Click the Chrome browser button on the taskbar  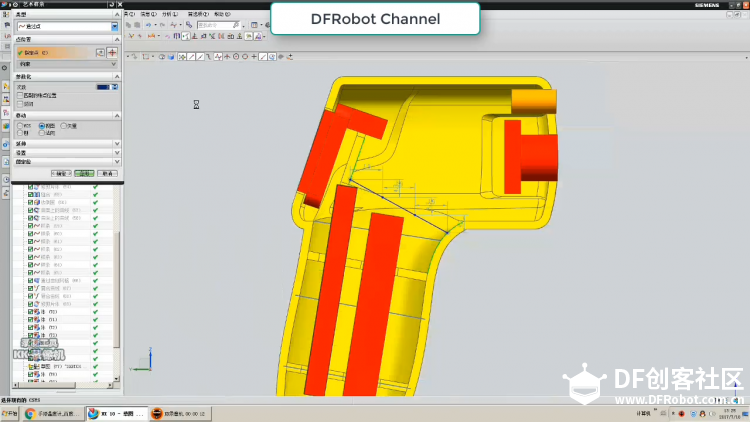pos(52,413)
